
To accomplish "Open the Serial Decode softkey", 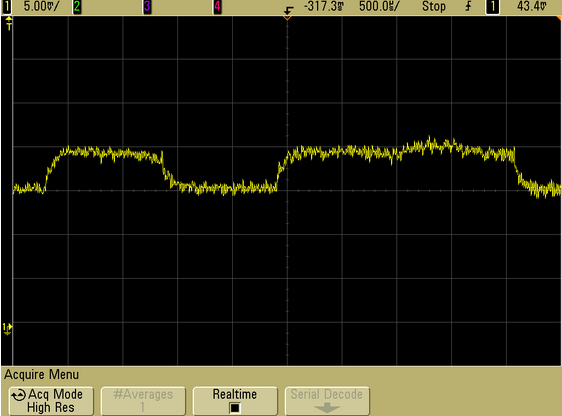I will click(x=327, y=401).
